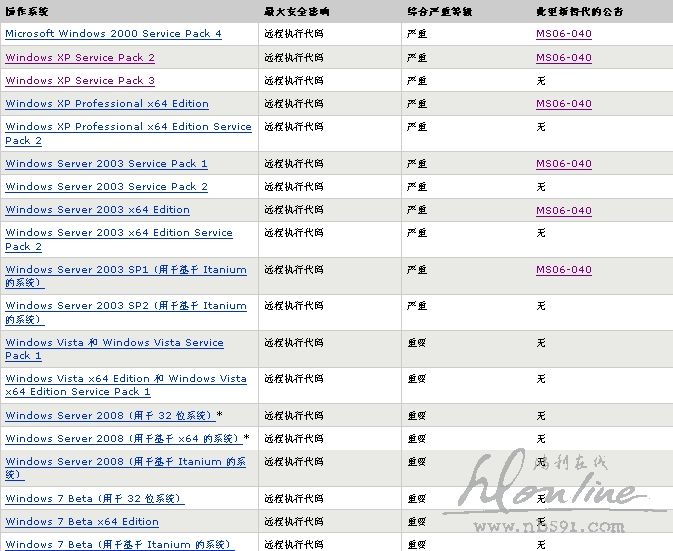The height and width of the screenshot is (551, 673).
Task: Select 远程执行代码 in Windows 7 Beta x64 Edition row
Action: pos(294,522)
